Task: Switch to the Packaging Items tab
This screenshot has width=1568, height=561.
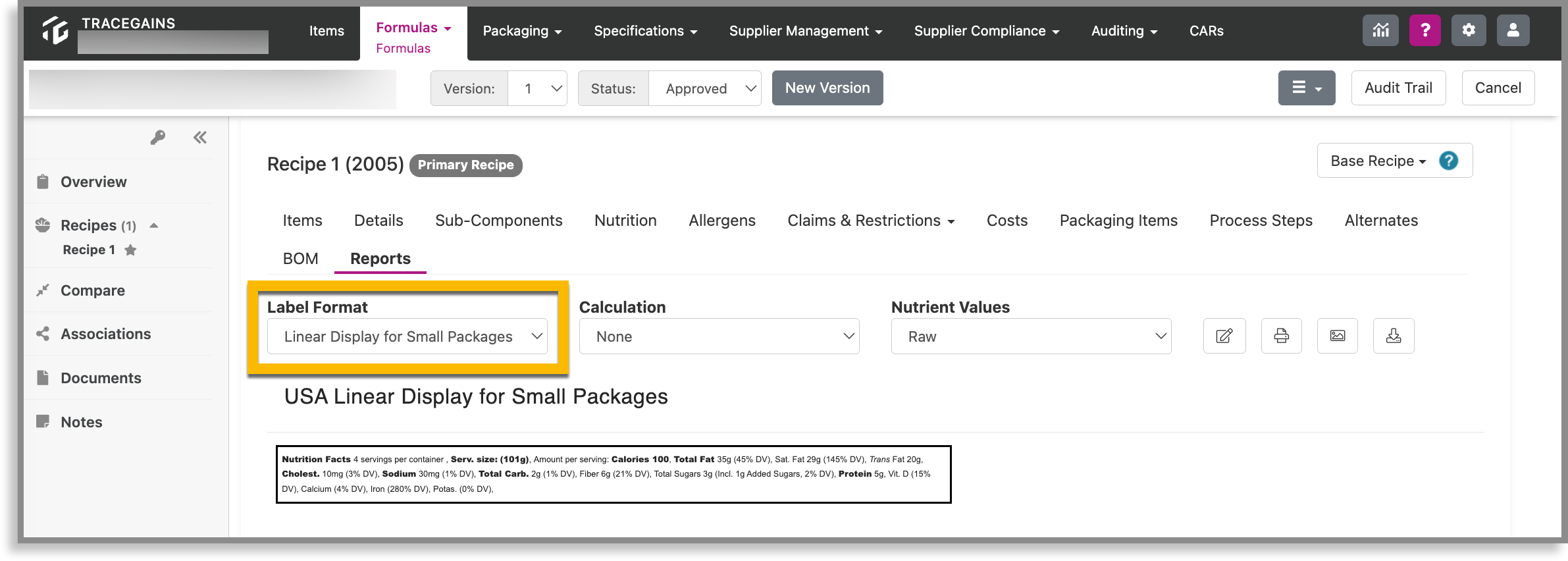Action: (x=1118, y=221)
